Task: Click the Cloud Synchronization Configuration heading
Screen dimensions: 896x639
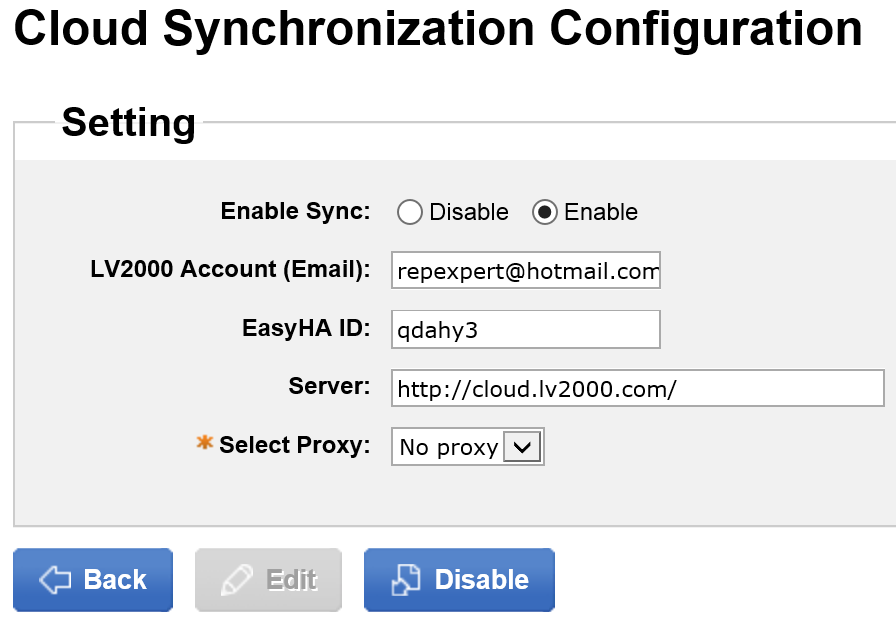Action: point(438,29)
